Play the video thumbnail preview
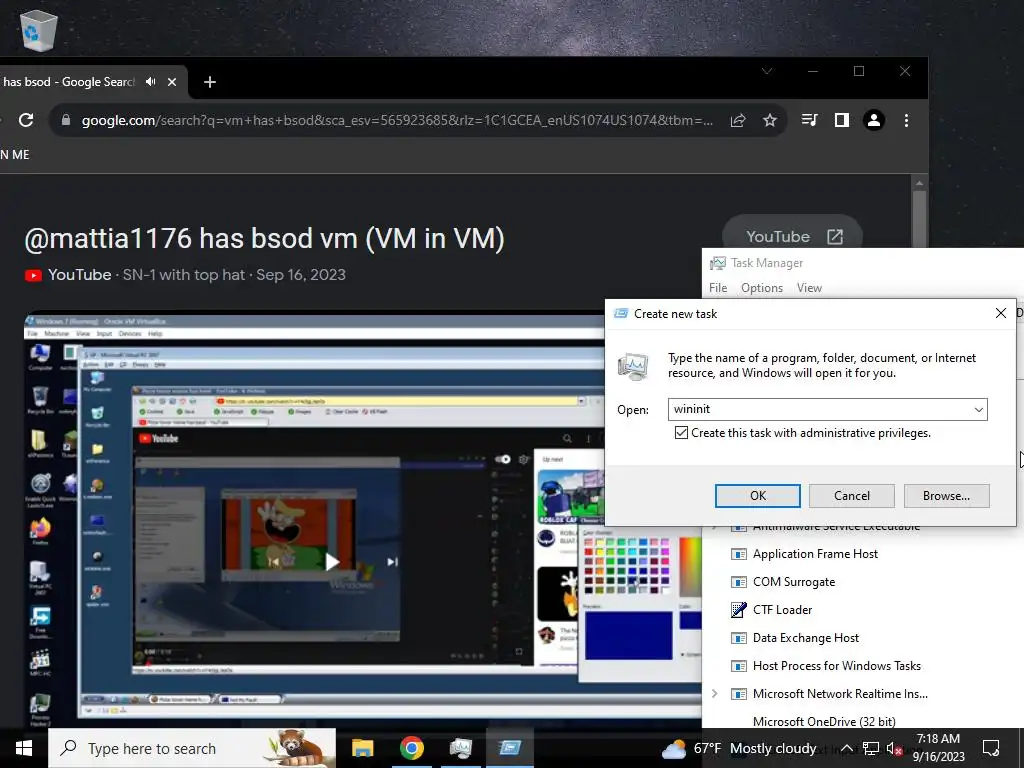Image resolution: width=1024 pixels, height=768 pixels. coord(332,562)
